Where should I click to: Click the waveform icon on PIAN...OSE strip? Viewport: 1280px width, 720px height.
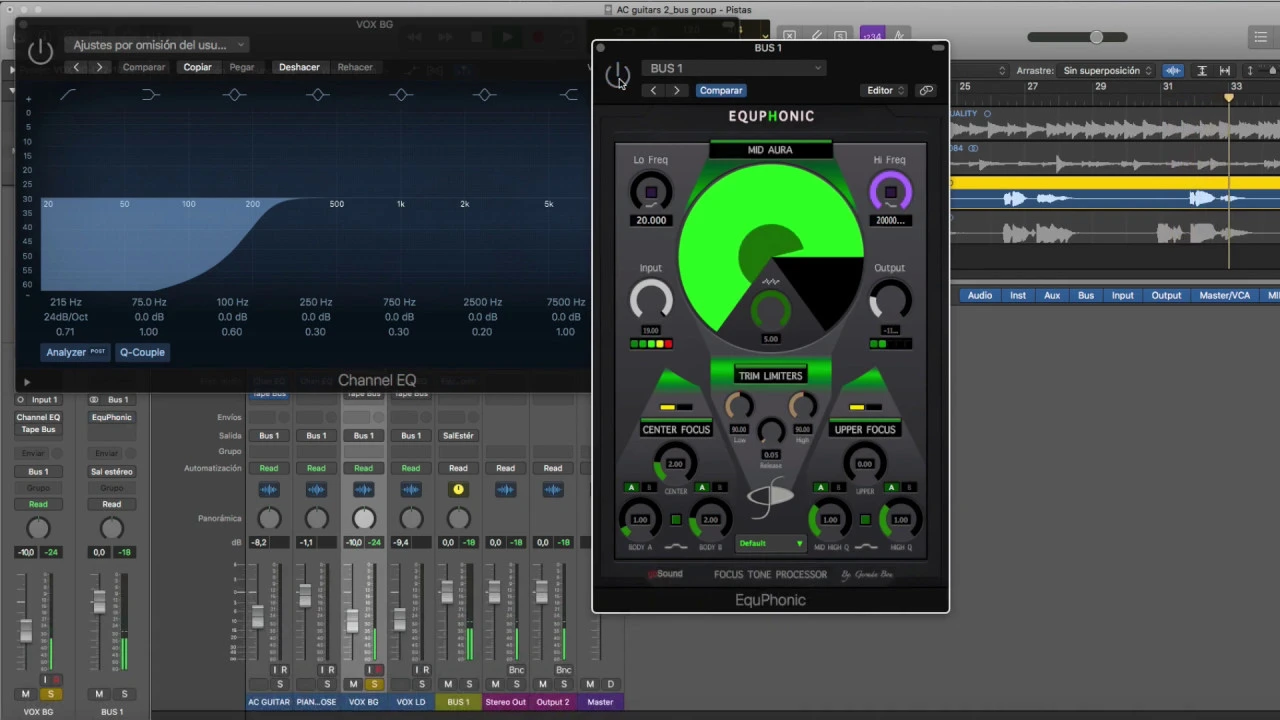point(316,489)
